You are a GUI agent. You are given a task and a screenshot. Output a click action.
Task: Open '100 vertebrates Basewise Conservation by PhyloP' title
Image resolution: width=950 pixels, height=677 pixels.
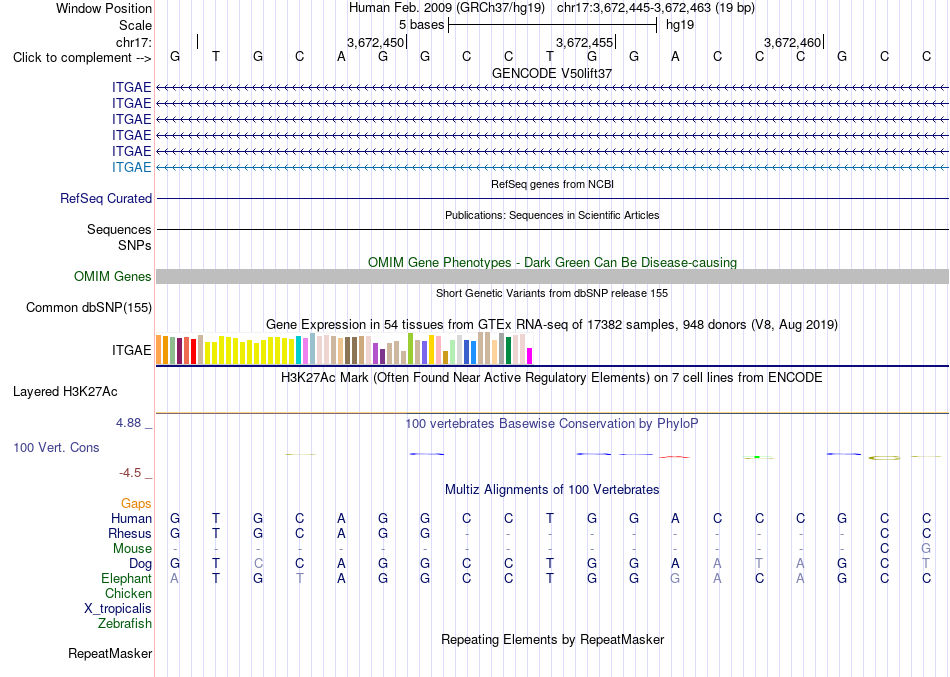click(552, 424)
